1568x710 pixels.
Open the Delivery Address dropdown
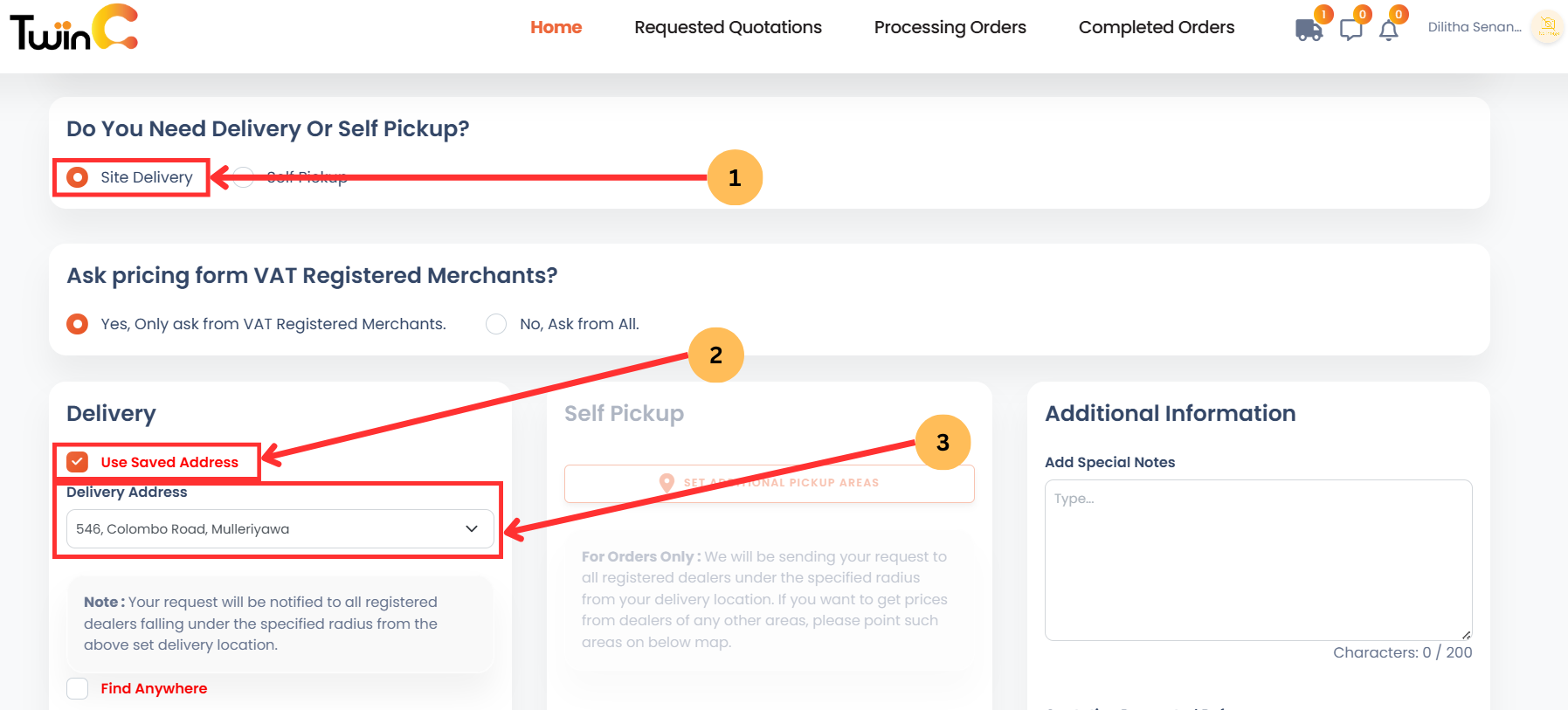(279, 528)
